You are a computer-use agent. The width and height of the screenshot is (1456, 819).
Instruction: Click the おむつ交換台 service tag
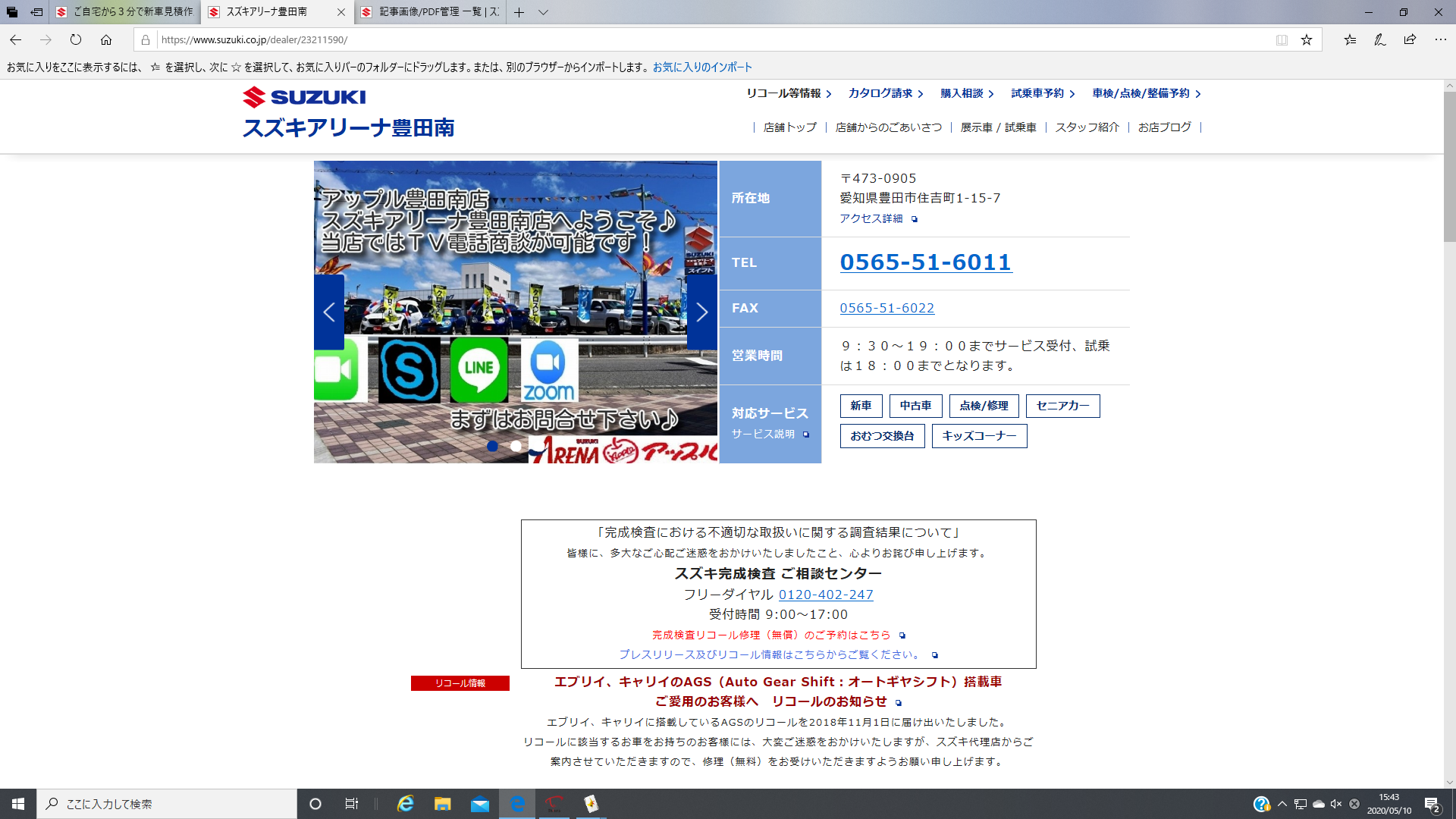pos(882,436)
